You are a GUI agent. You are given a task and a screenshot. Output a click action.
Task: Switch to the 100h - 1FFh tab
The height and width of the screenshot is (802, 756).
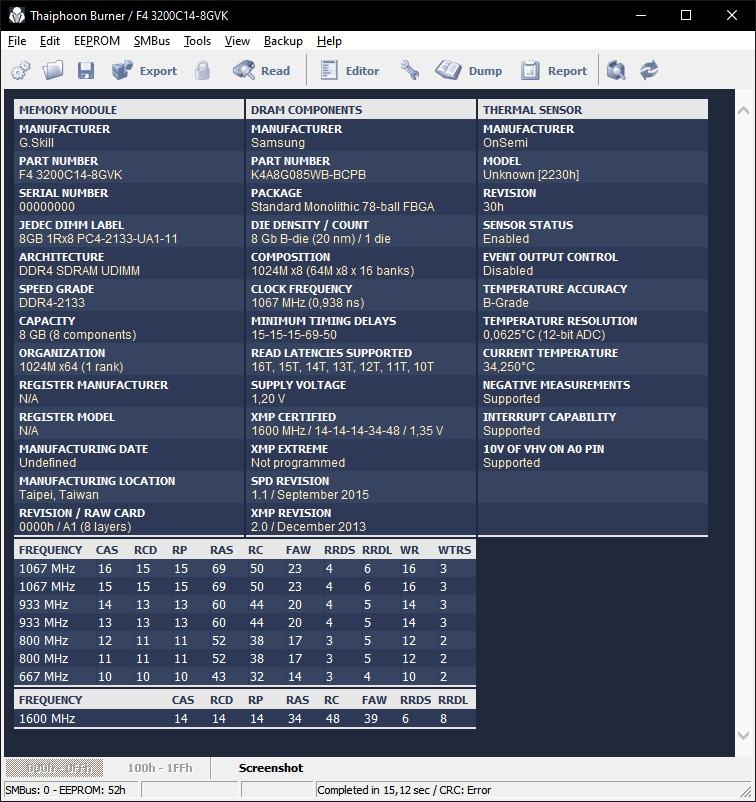160,768
